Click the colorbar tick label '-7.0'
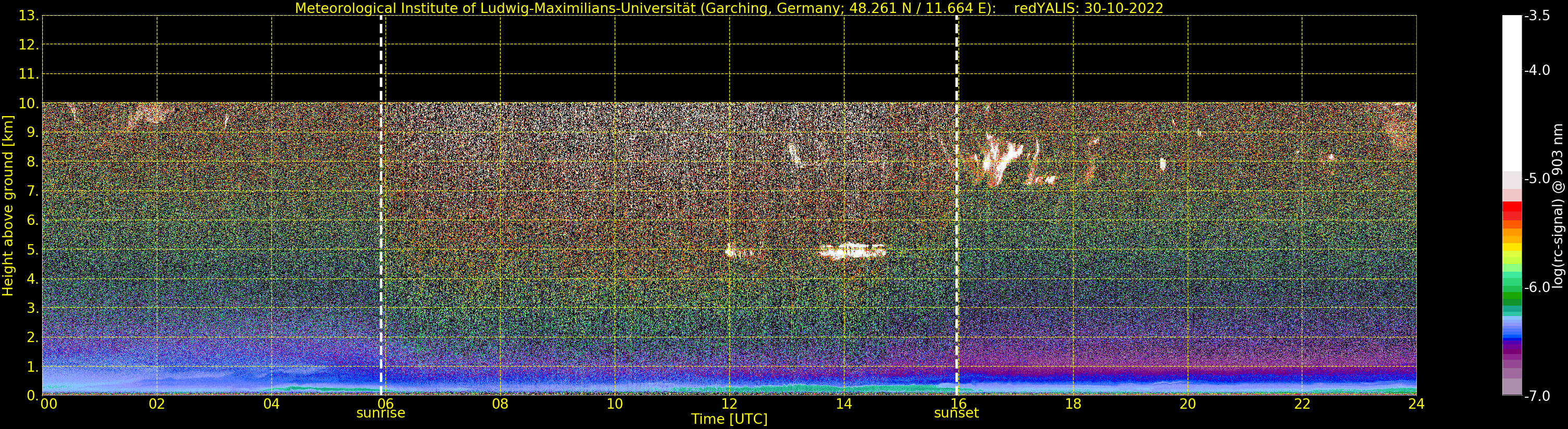Viewport: 1568px width, 429px height. coord(1537,396)
